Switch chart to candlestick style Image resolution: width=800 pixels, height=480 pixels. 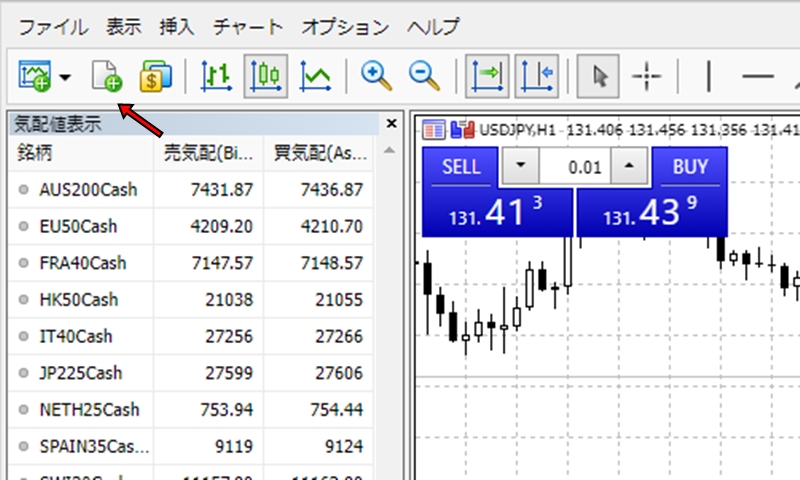click(x=266, y=77)
